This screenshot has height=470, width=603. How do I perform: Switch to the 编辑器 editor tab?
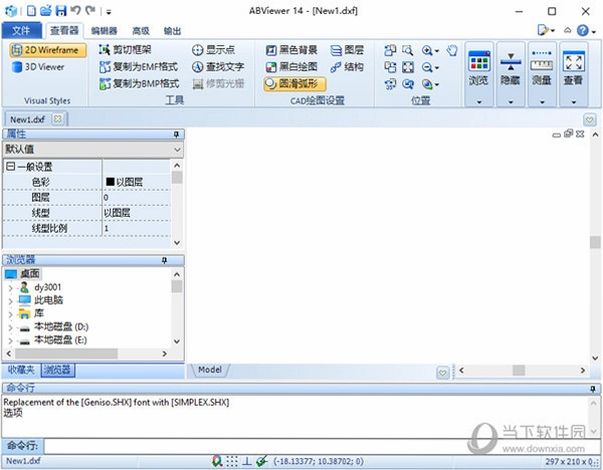click(x=104, y=31)
